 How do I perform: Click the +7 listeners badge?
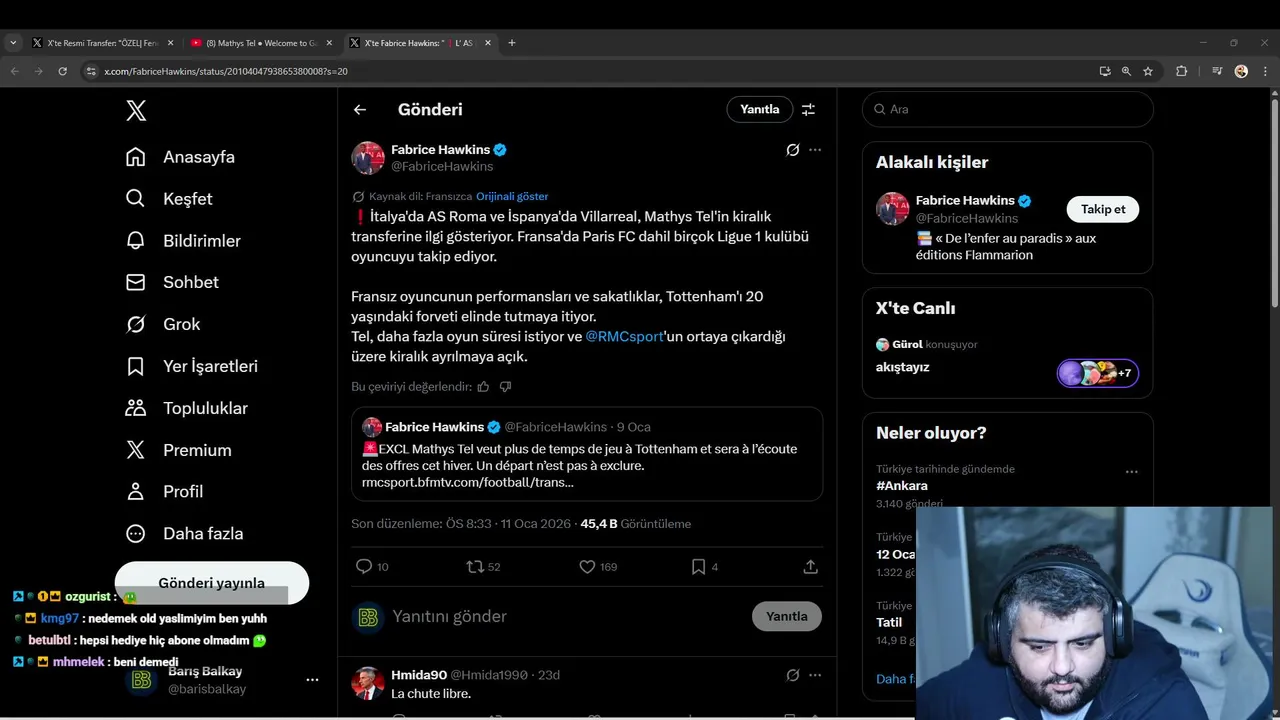click(1098, 373)
